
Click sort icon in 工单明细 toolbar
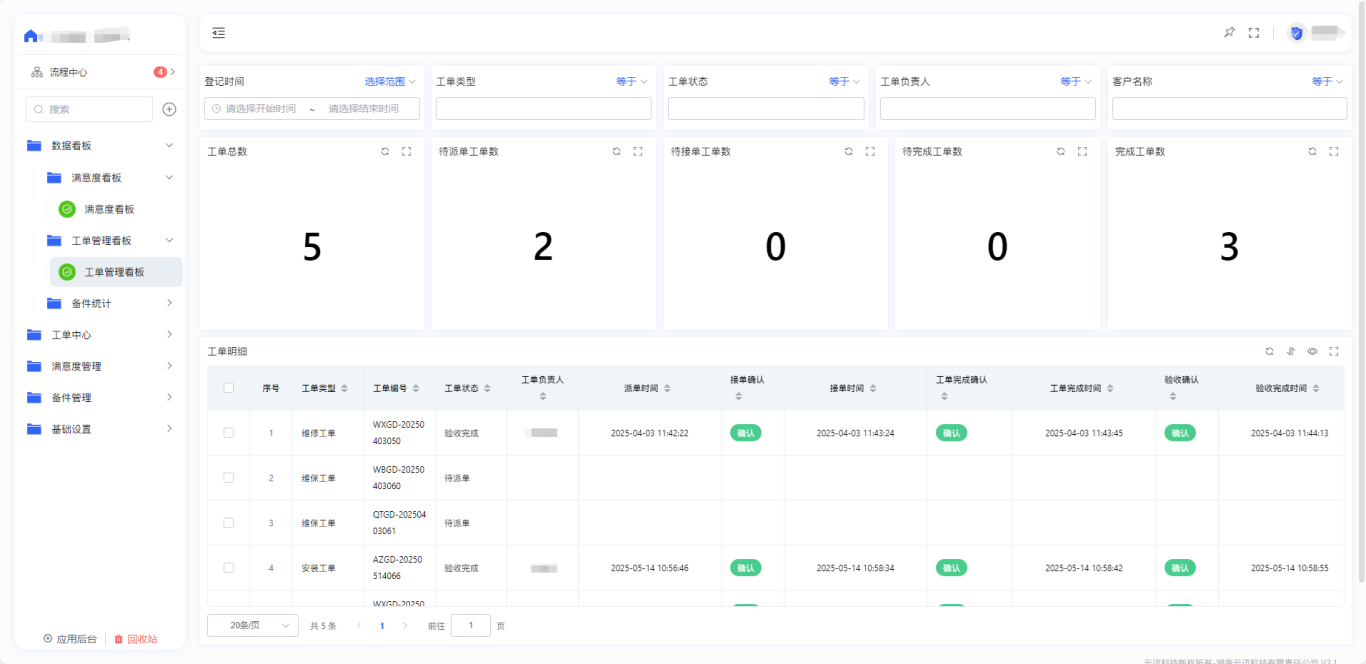(1290, 351)
